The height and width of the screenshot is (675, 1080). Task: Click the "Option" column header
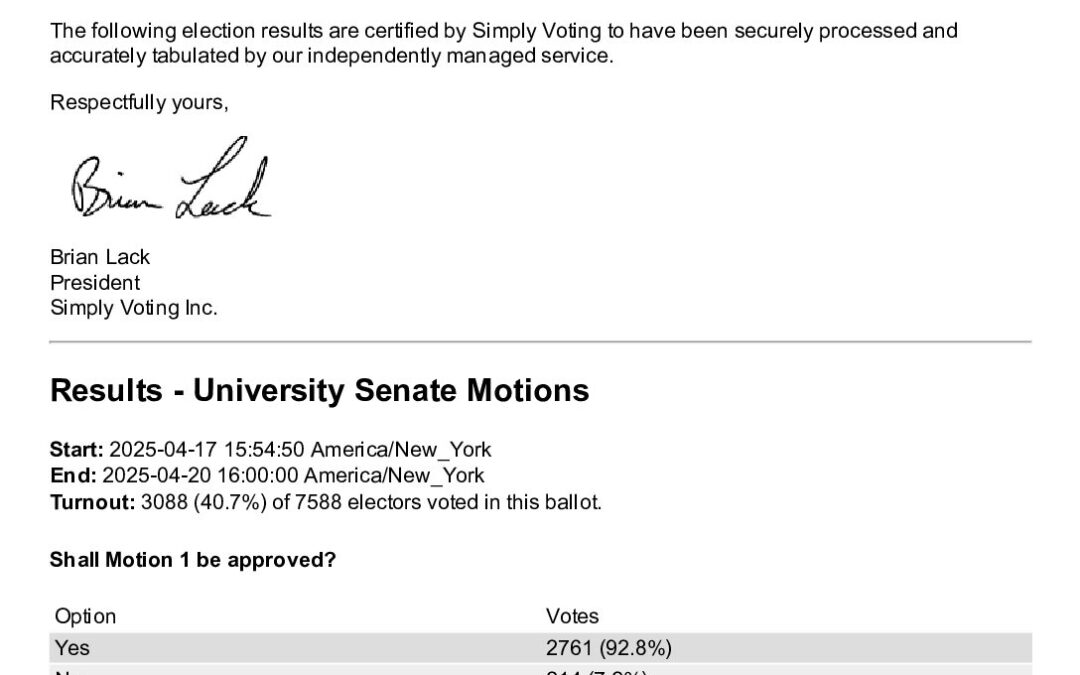coord(85,616)
